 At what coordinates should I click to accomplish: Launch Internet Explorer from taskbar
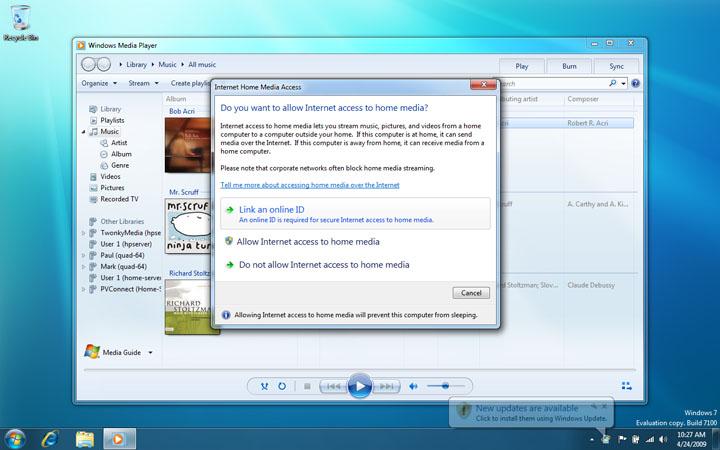50,439
